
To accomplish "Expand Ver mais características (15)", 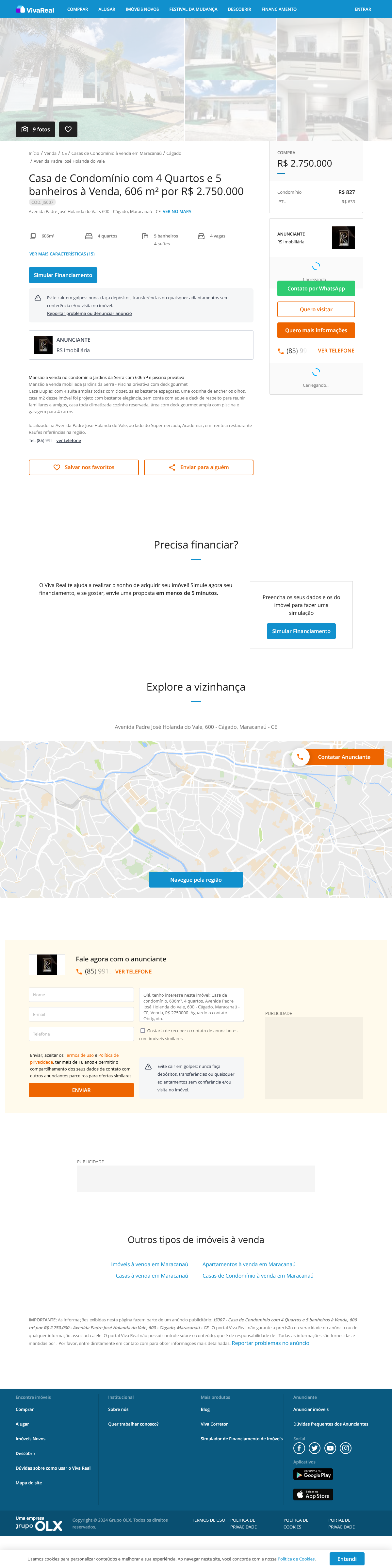I will tap(62, 254).
